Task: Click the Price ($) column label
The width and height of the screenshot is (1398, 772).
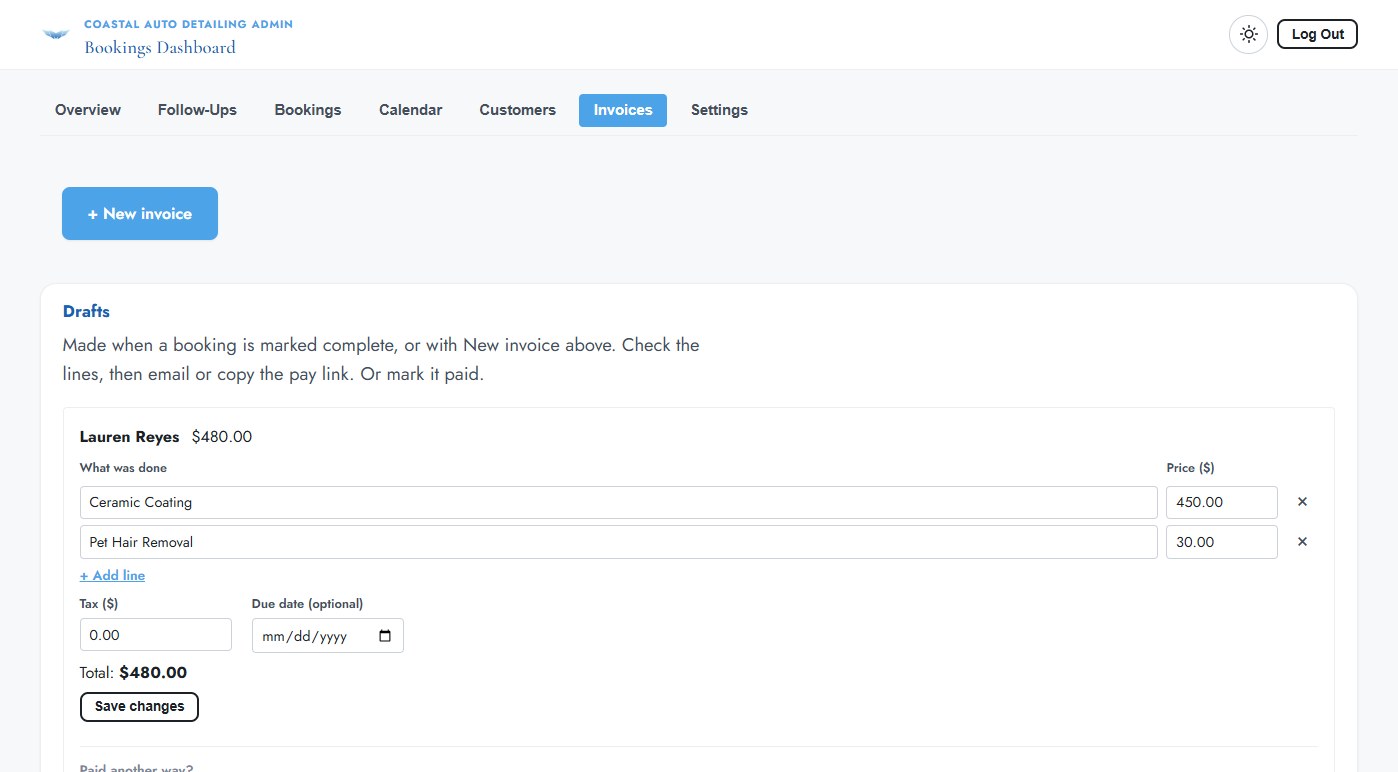Action: (1190, 467)
